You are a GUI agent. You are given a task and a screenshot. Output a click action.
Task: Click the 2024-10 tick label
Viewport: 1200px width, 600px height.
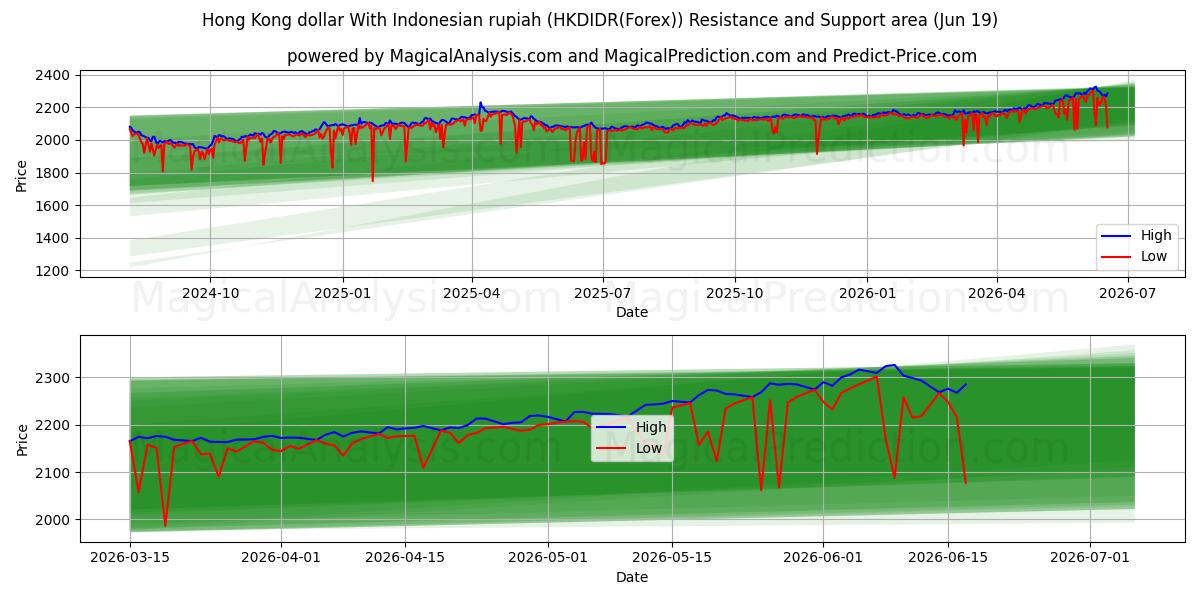(210, 293)
